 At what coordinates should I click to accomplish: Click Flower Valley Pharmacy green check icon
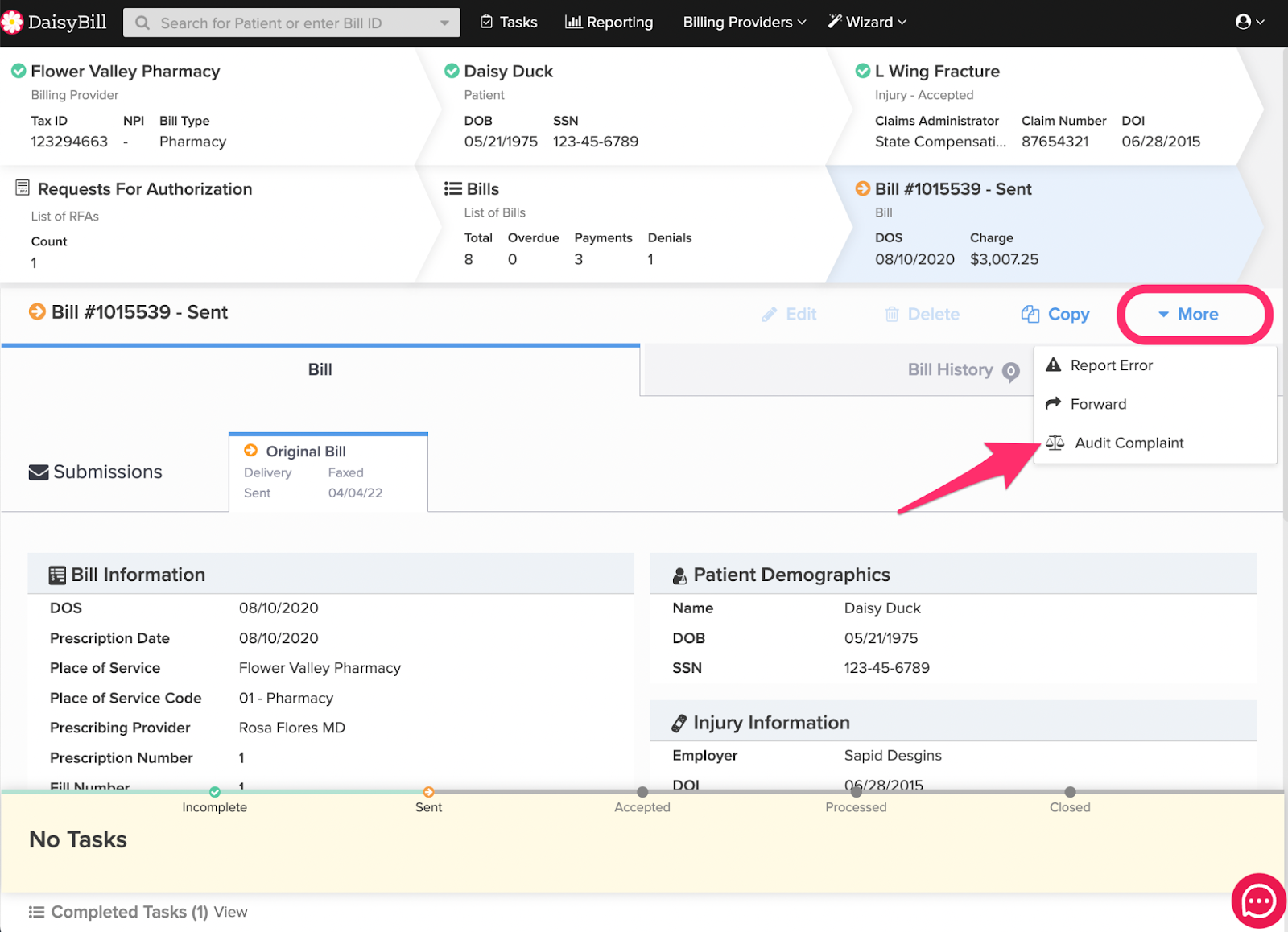19,71
